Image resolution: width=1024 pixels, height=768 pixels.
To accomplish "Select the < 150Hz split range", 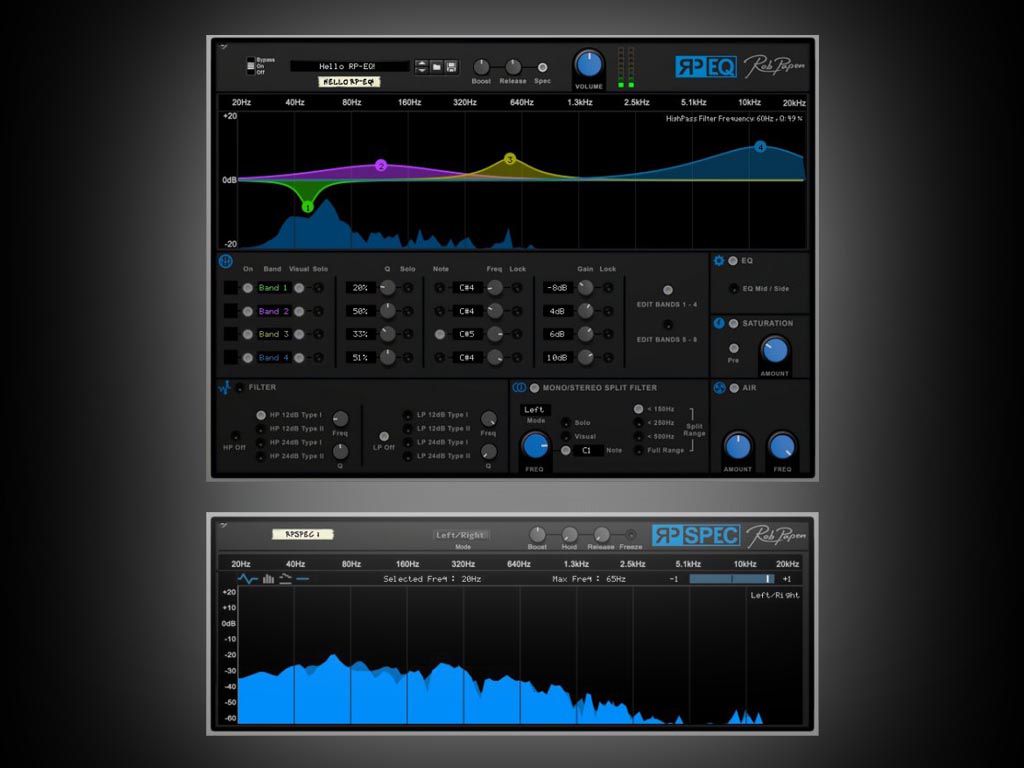I will click(x=638, y=409).
